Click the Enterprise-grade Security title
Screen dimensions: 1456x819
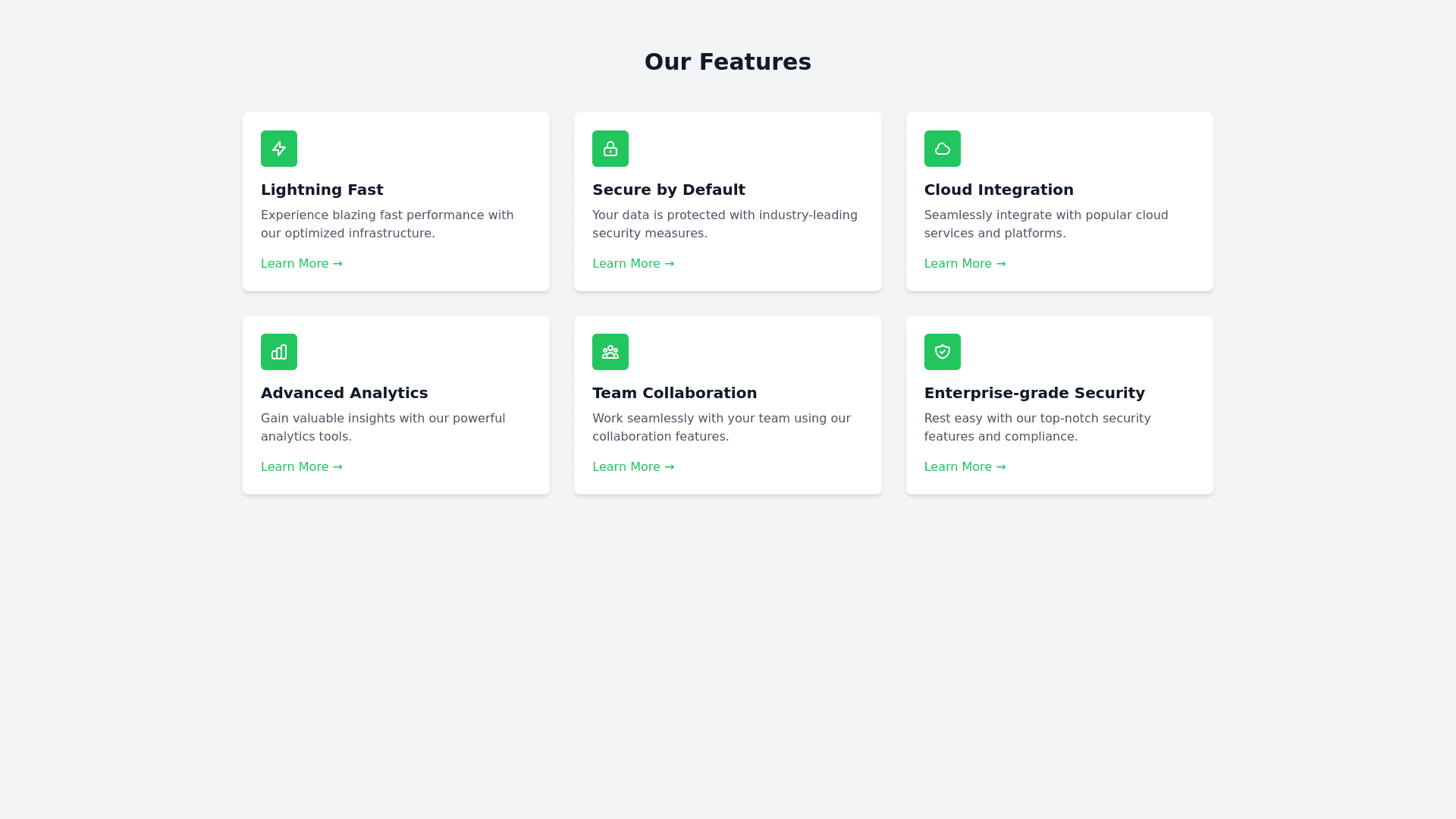(x=1034, y=393)
